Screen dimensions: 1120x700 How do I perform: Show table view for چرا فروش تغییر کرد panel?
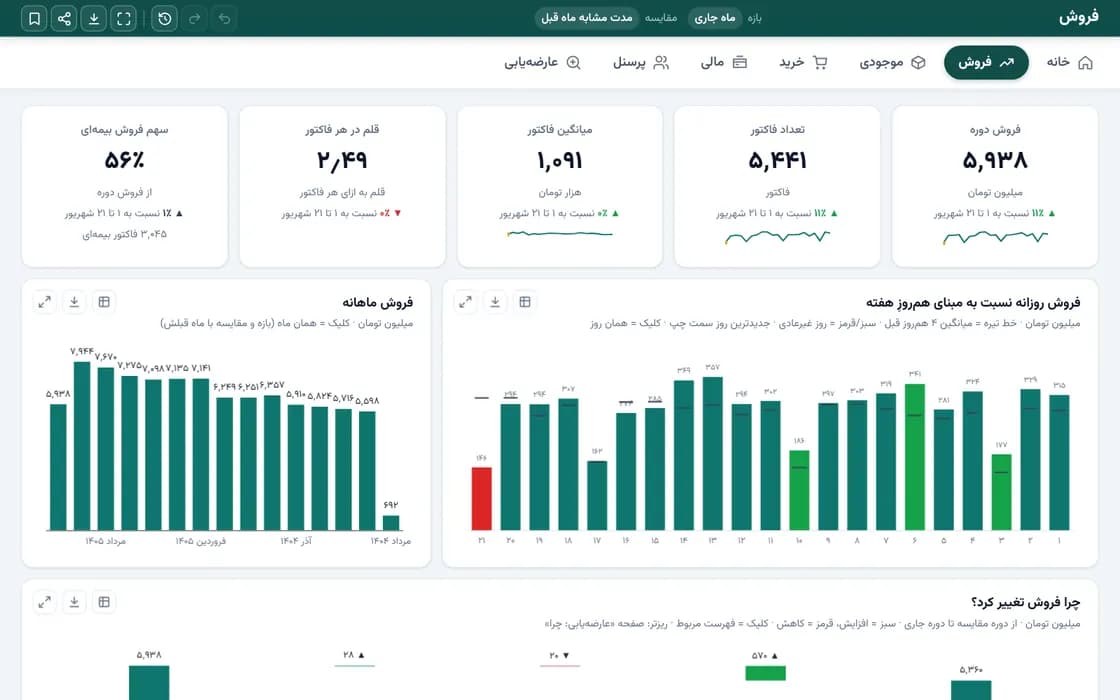104,602
